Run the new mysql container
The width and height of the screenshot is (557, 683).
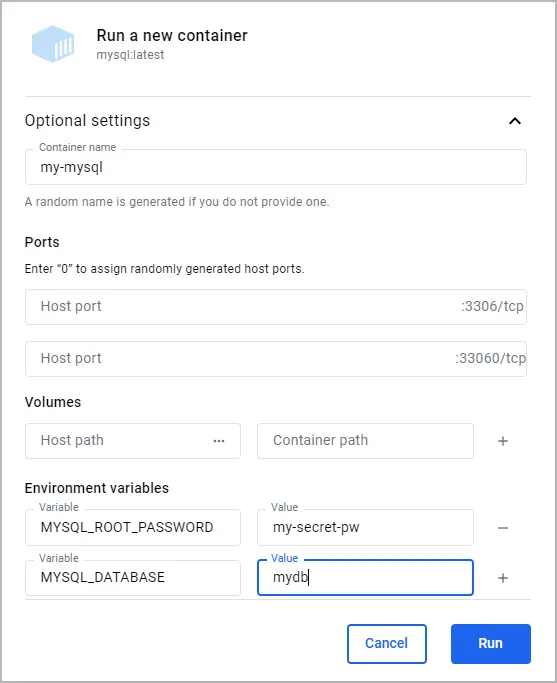[x=490, y=643]
